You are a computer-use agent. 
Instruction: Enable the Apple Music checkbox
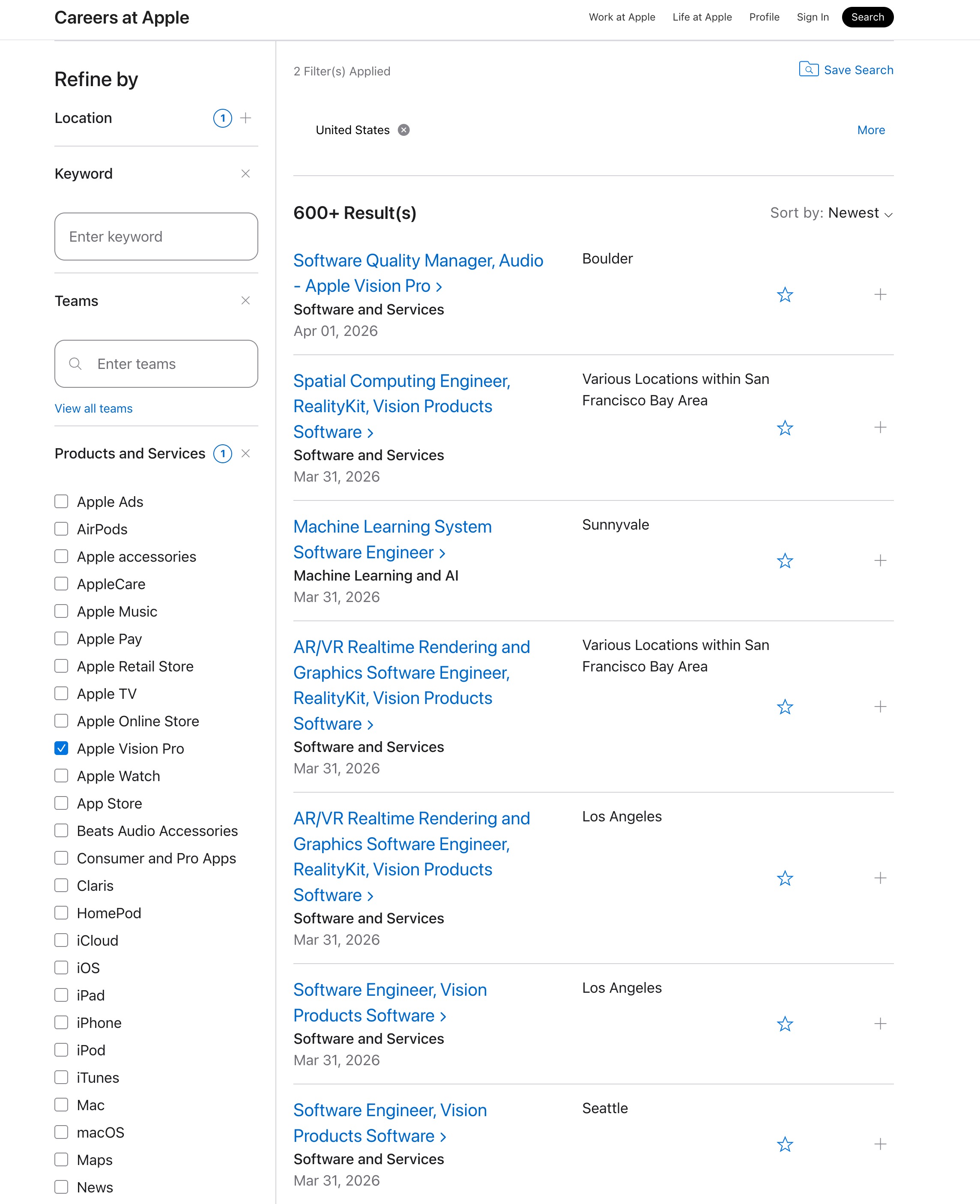coord(61,611)
